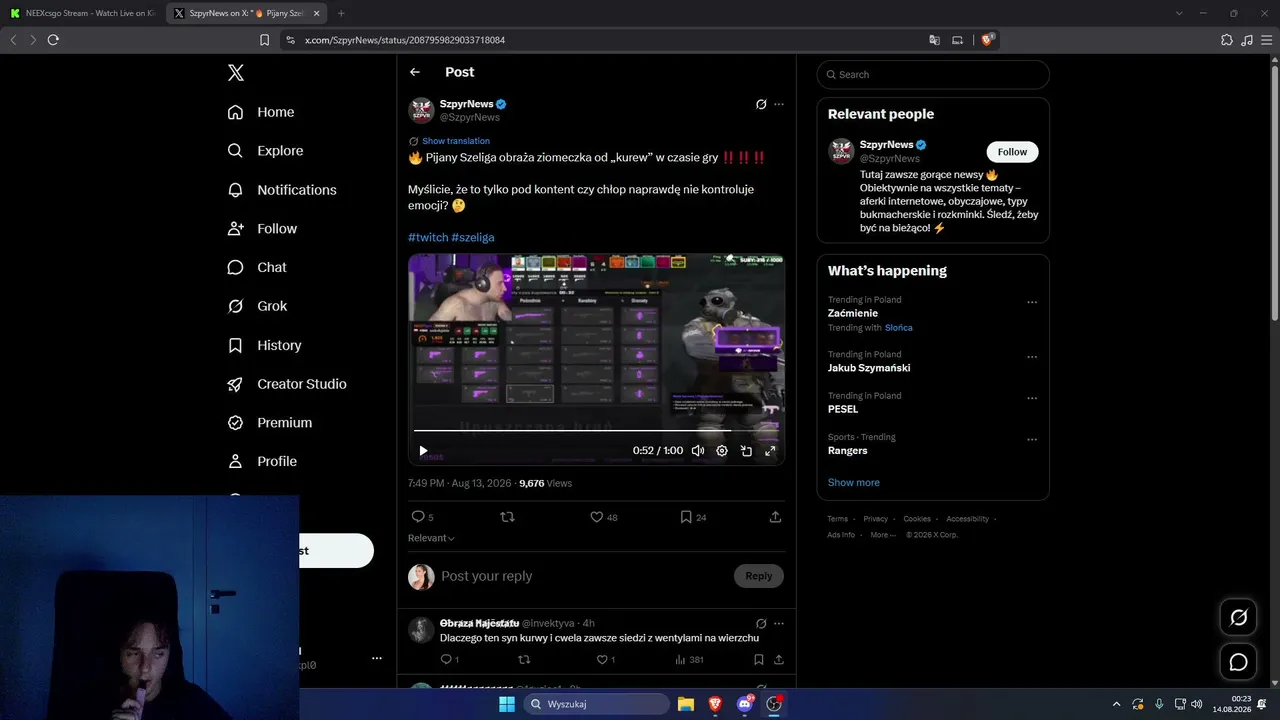
Task: Click Show translation link
Action: 456,141
